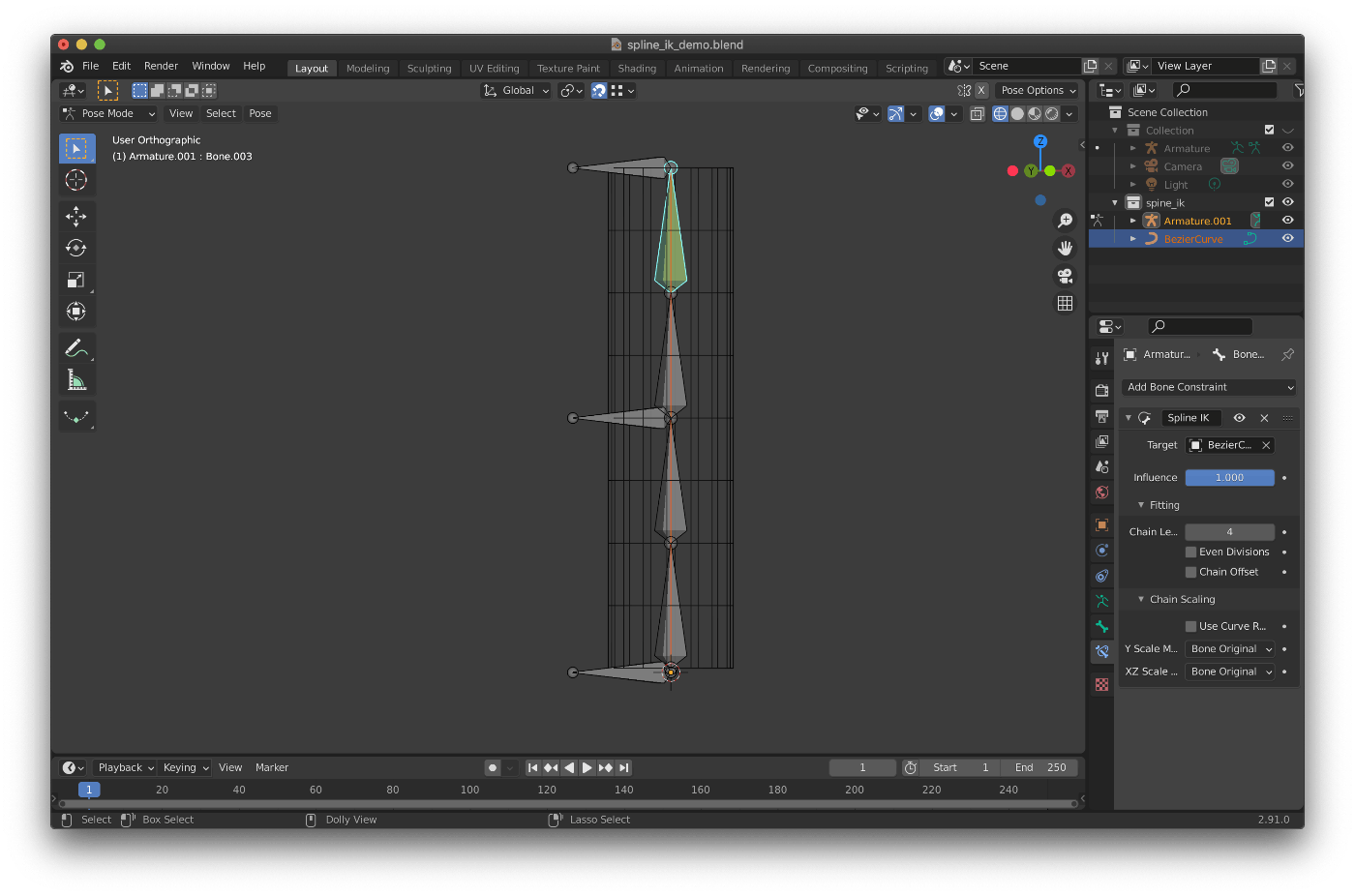Toggle camera view in viewport
The height and width of the screenshot is (896, 1355).
1065,276
